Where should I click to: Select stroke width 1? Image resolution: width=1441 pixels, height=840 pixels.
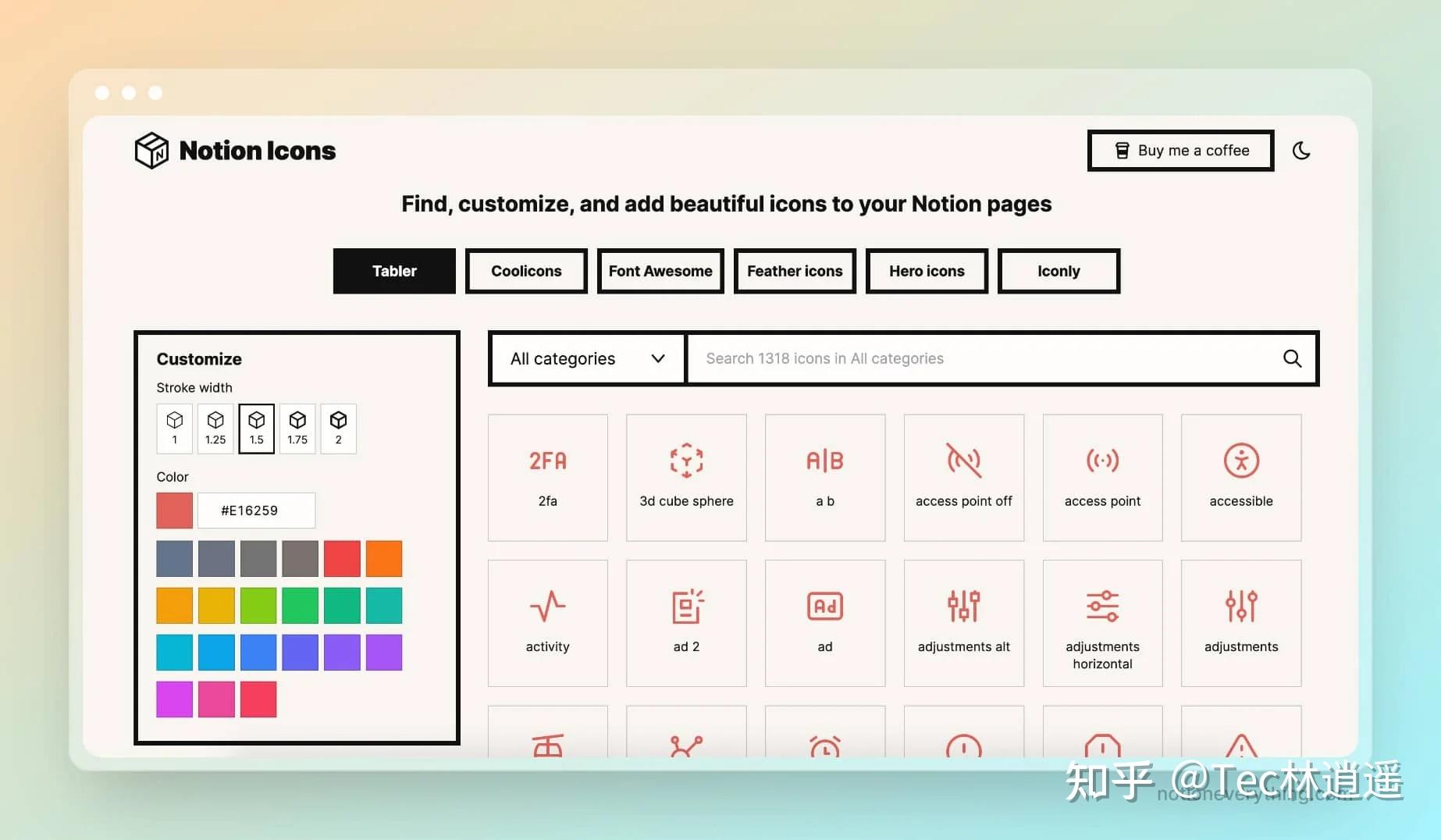coord(174,428)
